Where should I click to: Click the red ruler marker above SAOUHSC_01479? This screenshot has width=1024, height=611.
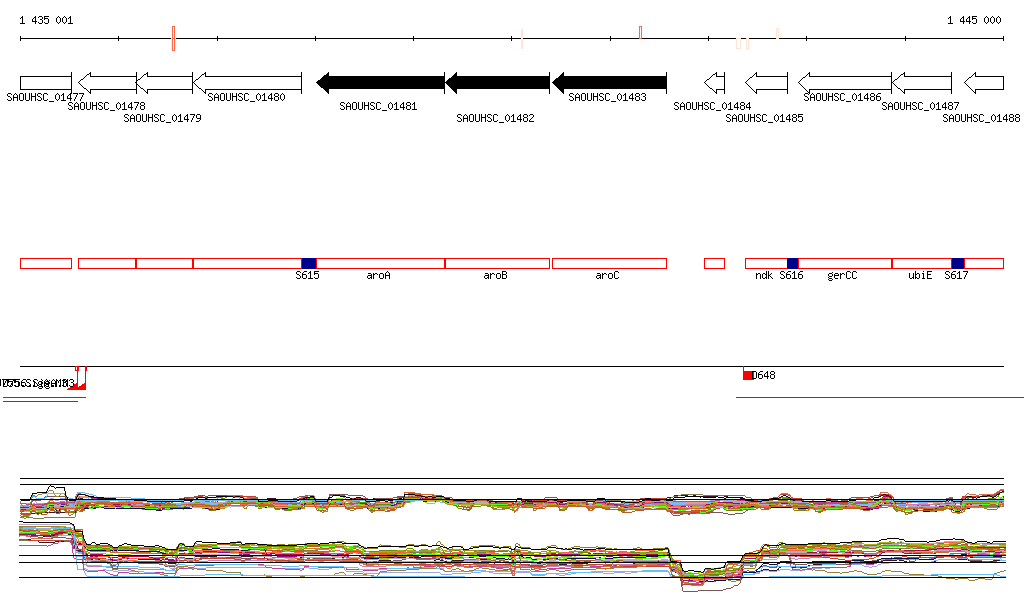tap(174, 39)
